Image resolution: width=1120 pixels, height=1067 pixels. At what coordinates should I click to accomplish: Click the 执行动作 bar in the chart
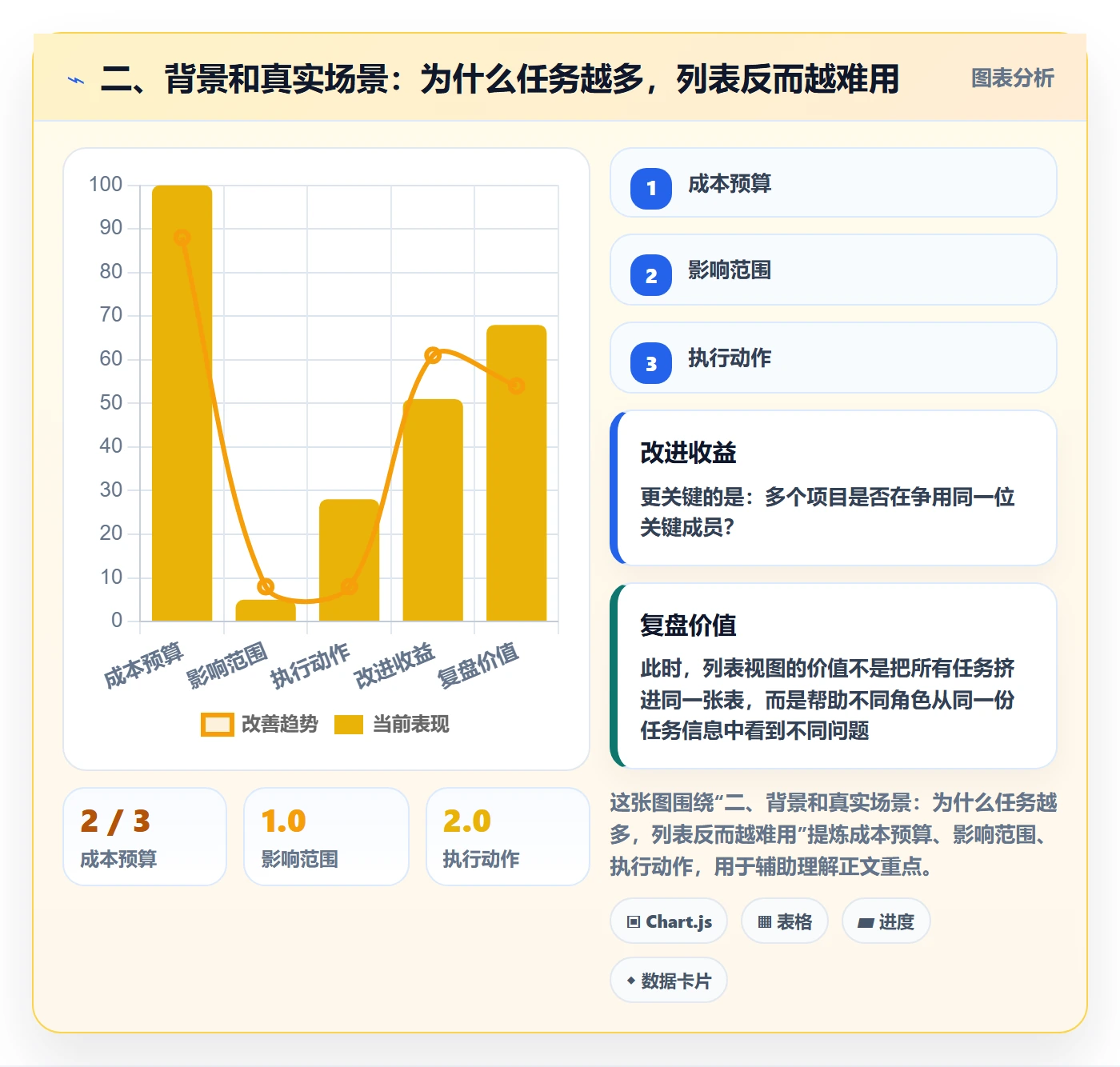pos(350,560)
